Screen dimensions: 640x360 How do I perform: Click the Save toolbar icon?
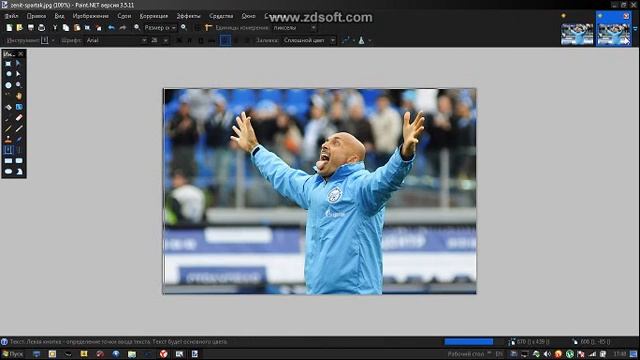(x=31, y=28)
